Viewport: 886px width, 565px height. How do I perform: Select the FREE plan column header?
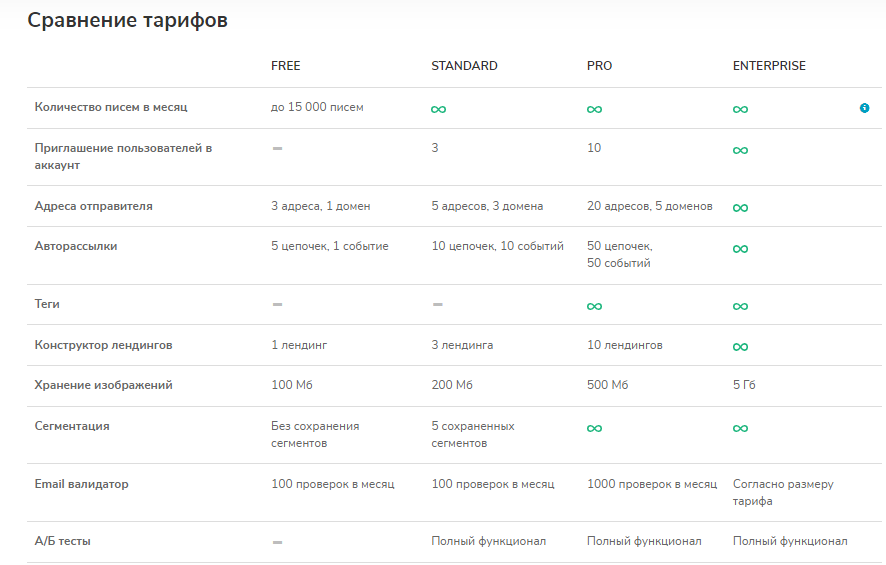(285, 66)
